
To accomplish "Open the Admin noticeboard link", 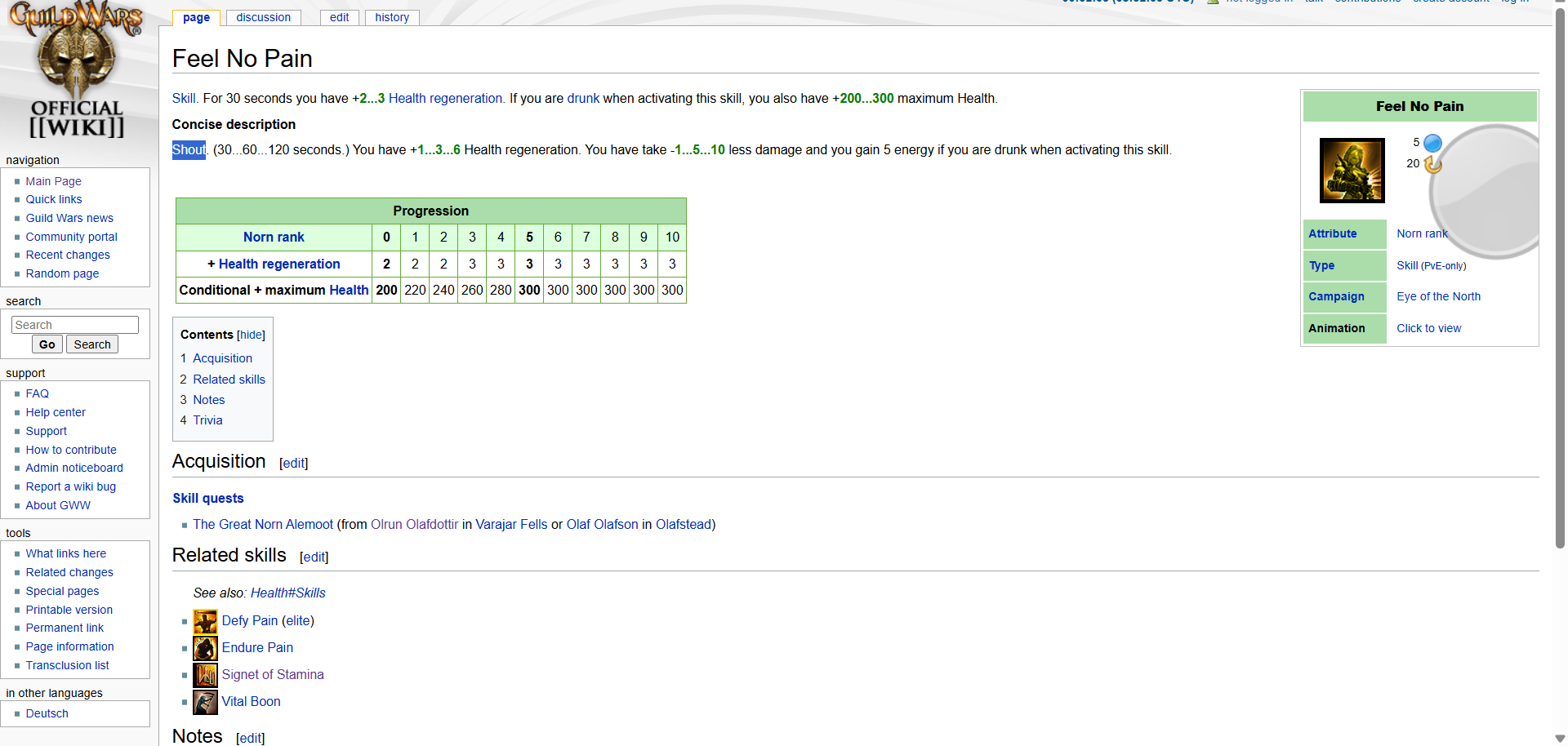I will pyautogui.click(x=73, y=468).
